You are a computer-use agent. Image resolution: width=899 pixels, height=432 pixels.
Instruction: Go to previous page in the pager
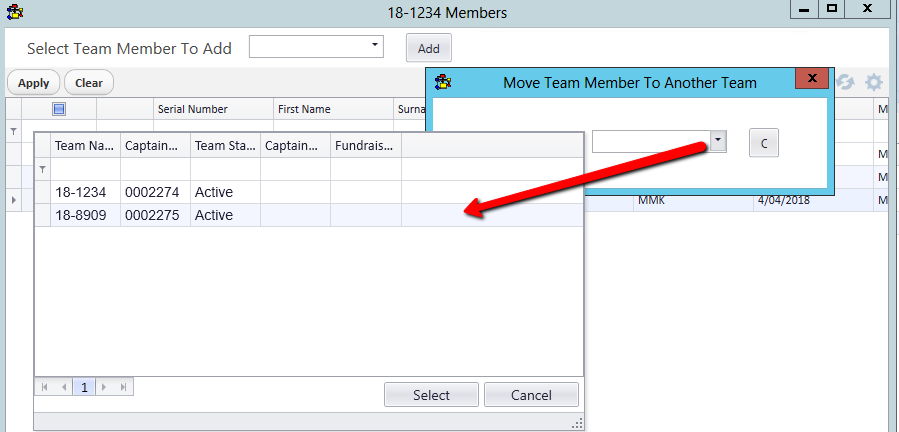point(64,386)
